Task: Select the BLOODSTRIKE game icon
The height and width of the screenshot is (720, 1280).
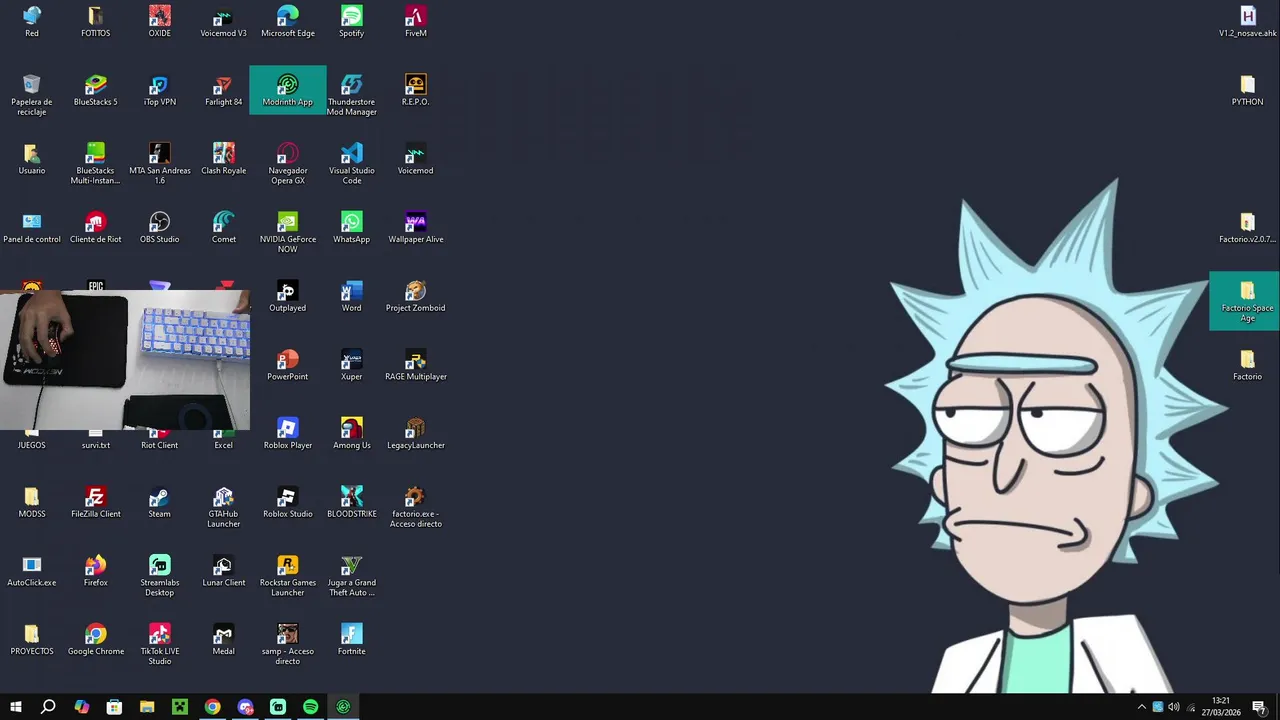Action: [x=352, y=503]
